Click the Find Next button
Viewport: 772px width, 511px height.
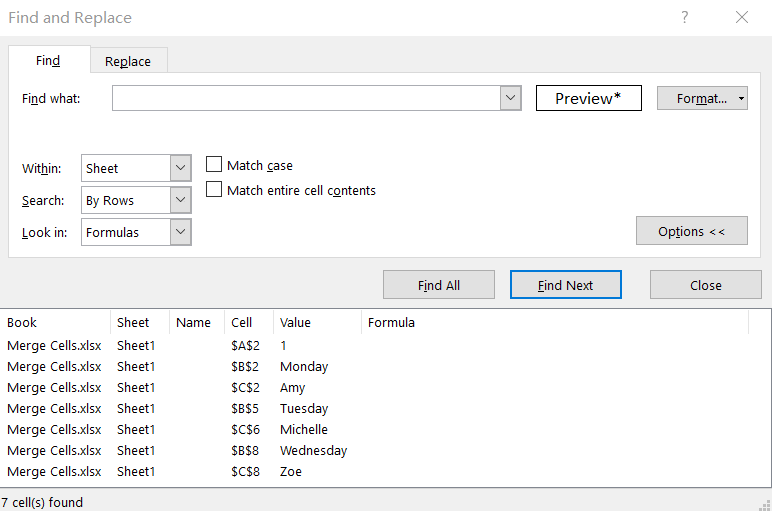click(565, 285)
